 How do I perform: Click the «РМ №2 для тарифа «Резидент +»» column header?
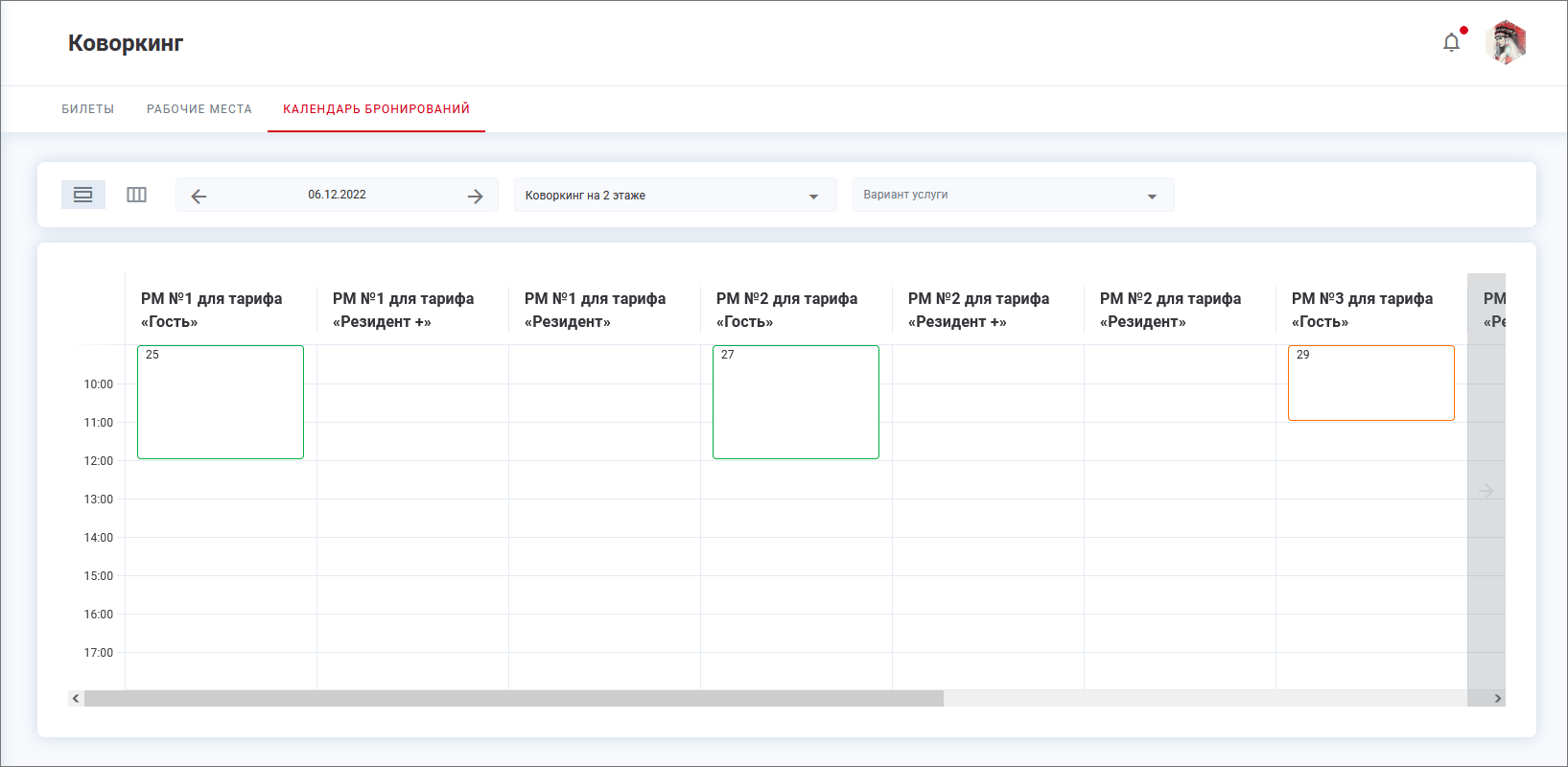click(978, 310)
